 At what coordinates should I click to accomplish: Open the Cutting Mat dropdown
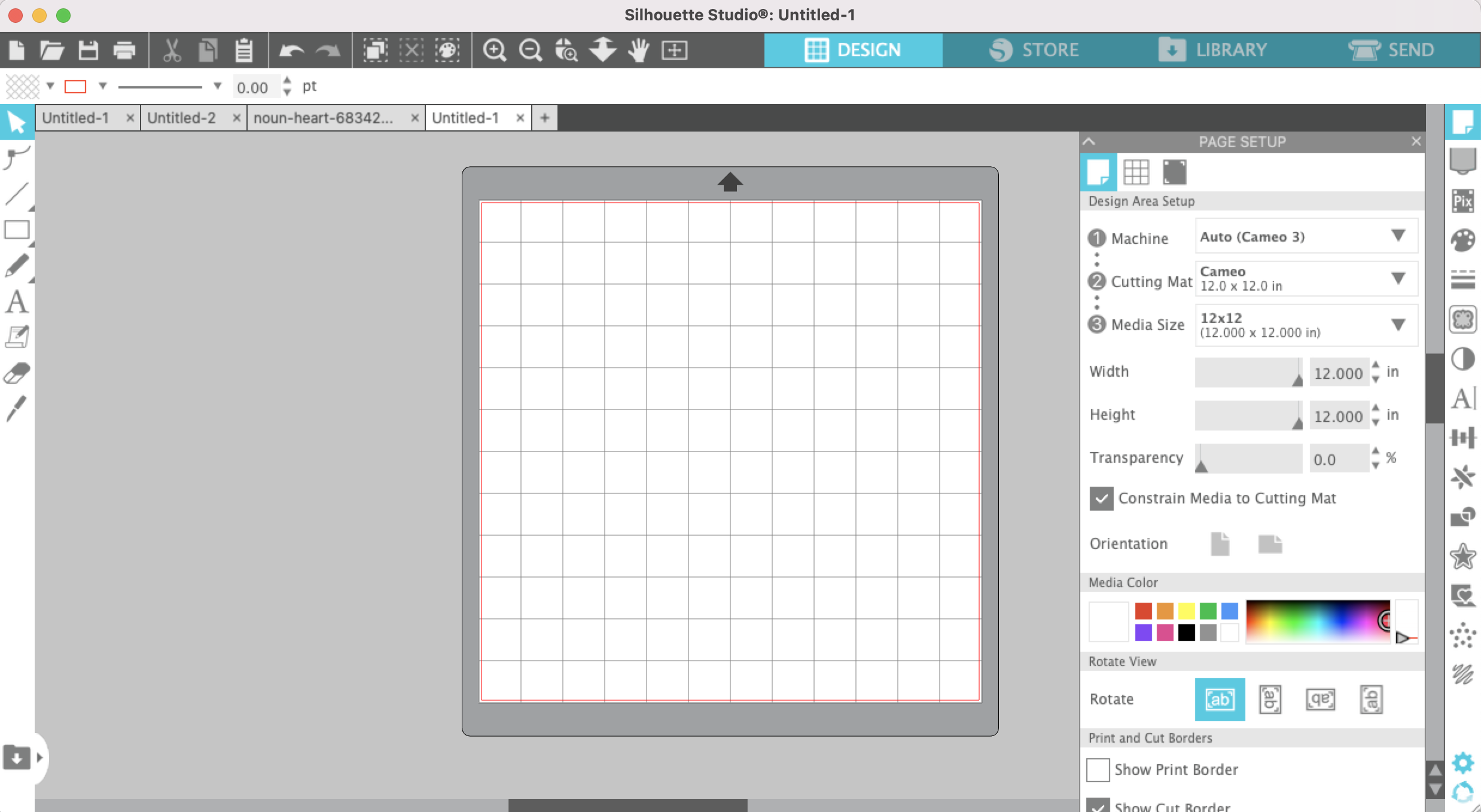click(1306, 279)
